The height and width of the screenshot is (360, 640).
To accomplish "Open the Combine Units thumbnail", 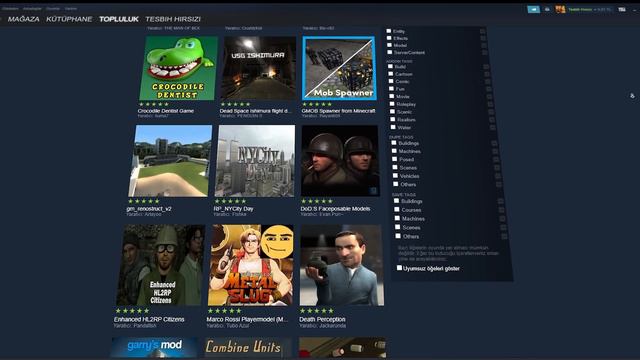I will (x=248, y=348).
